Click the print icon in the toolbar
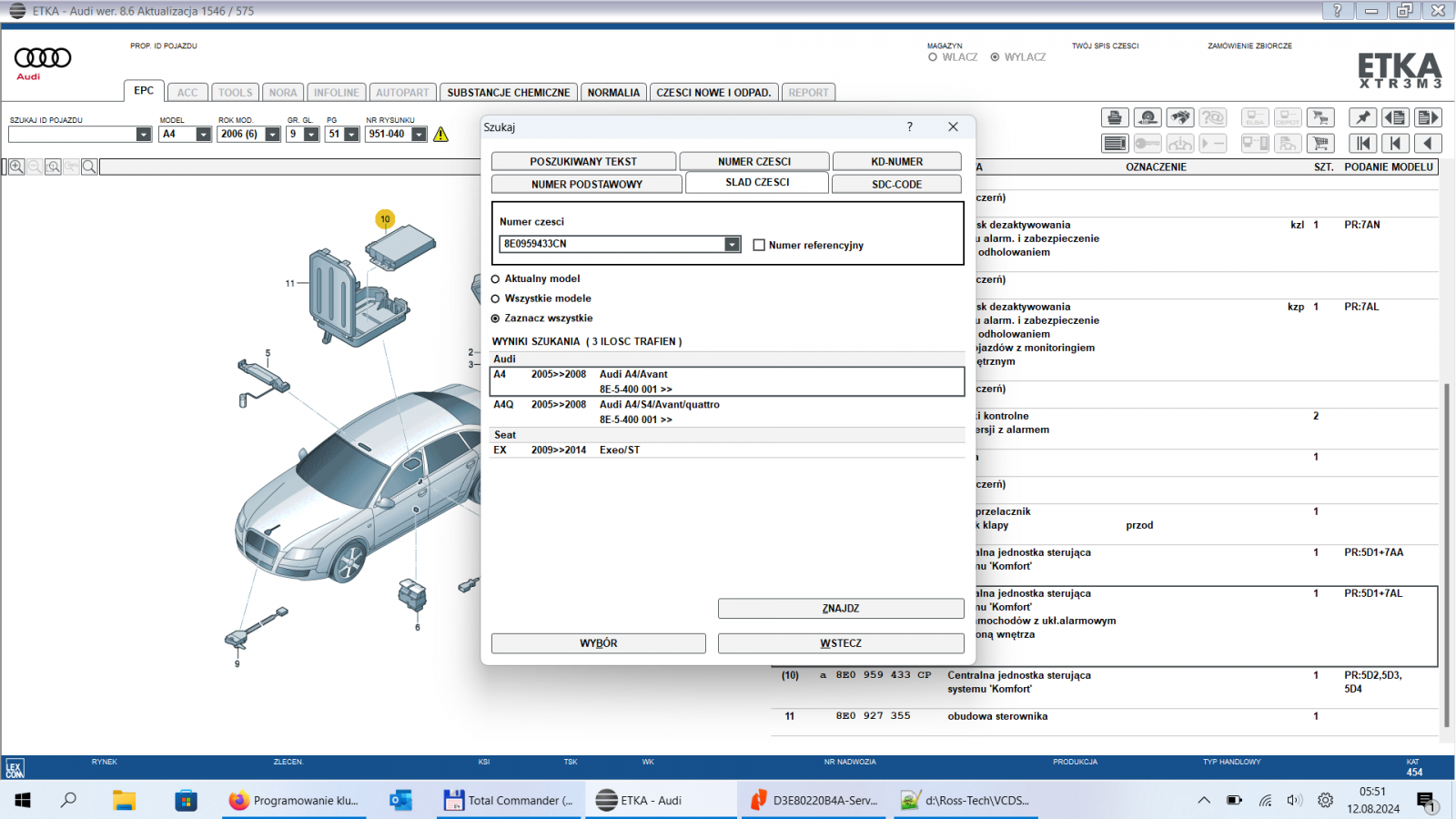1456x819 pixels. pos(1115,117)
